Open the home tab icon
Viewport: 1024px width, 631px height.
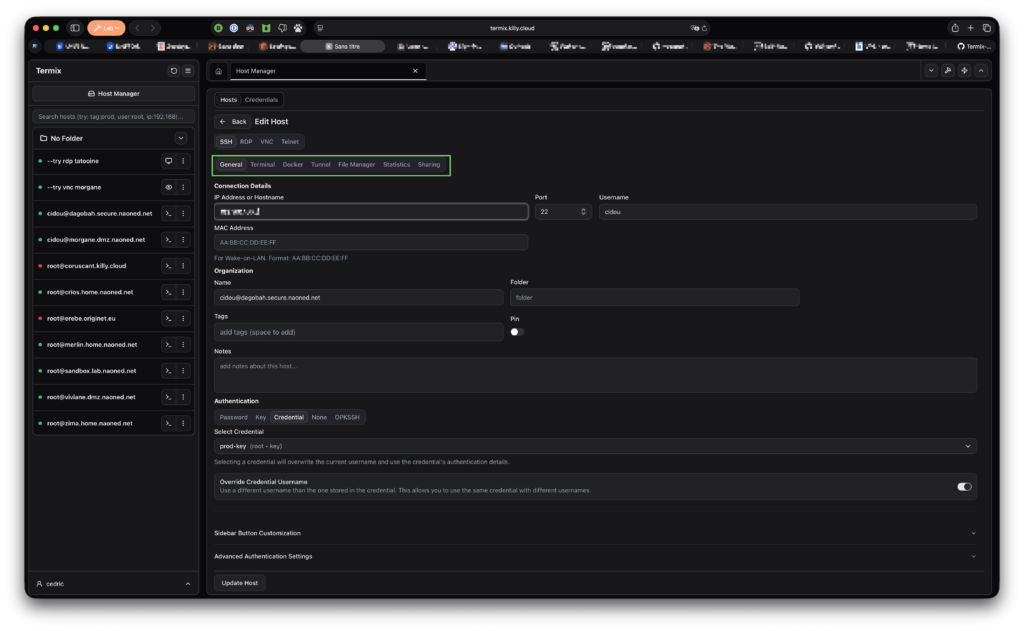[218, 71]
